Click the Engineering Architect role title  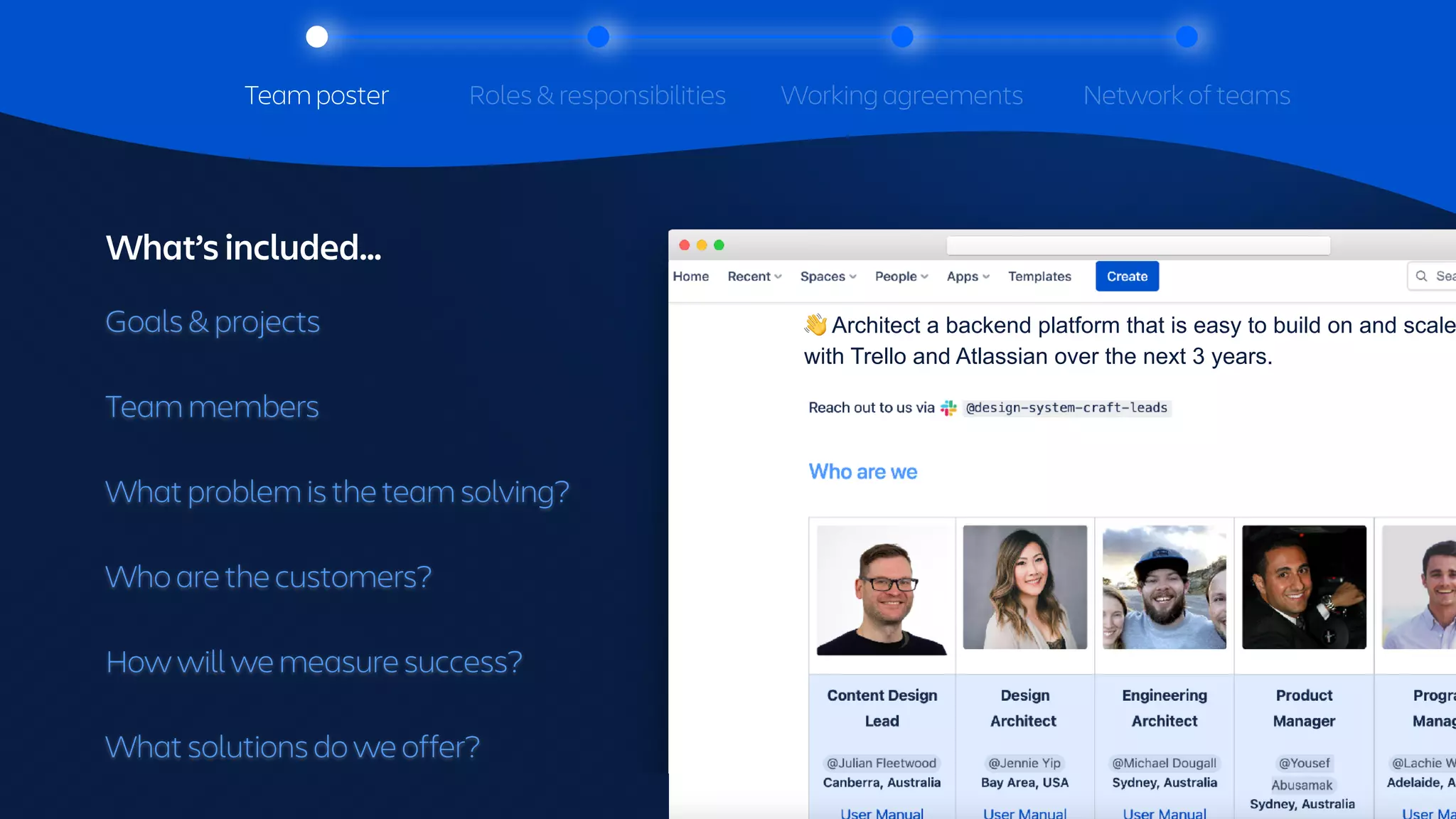pos(1164,708)
